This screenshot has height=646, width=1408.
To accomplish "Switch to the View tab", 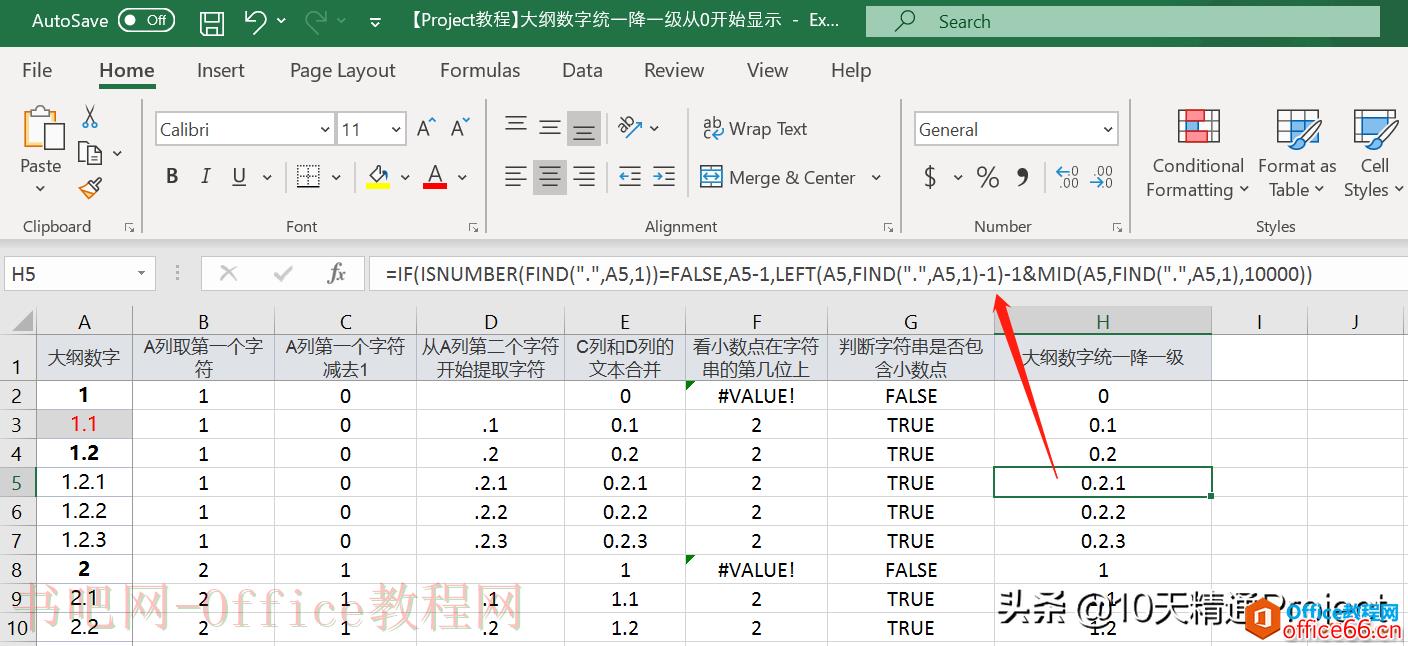I will pyautogui.click(x=767, y=70).
